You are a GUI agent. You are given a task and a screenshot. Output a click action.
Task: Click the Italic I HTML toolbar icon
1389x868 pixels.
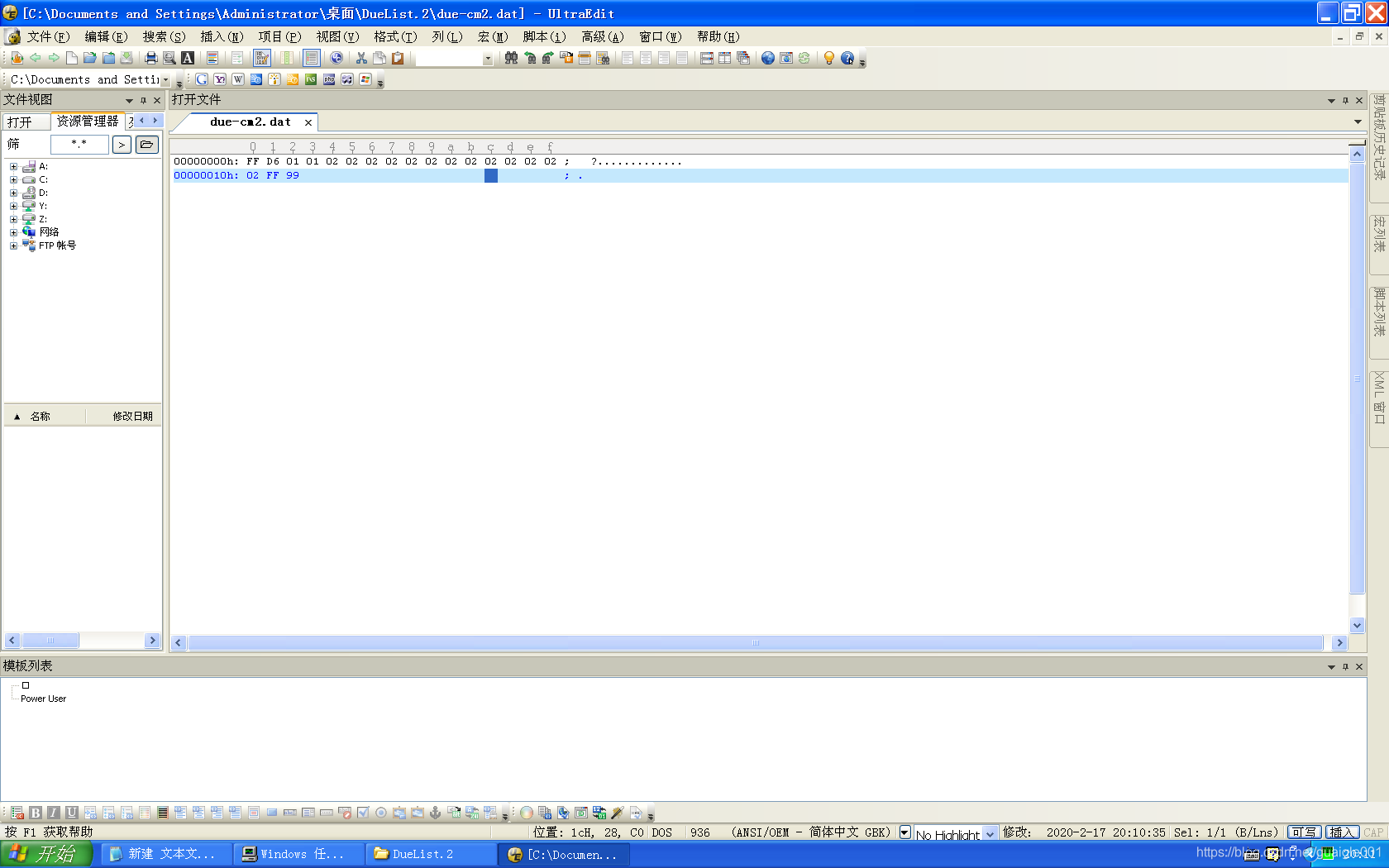click(54, 813)
